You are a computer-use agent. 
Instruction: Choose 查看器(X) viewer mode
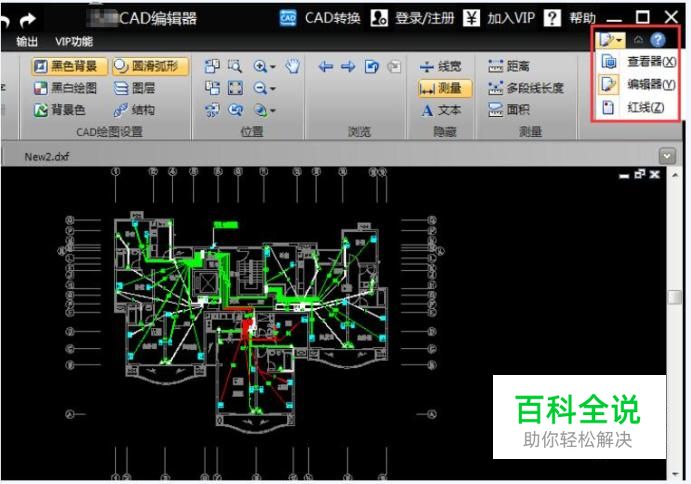point(638,62)
